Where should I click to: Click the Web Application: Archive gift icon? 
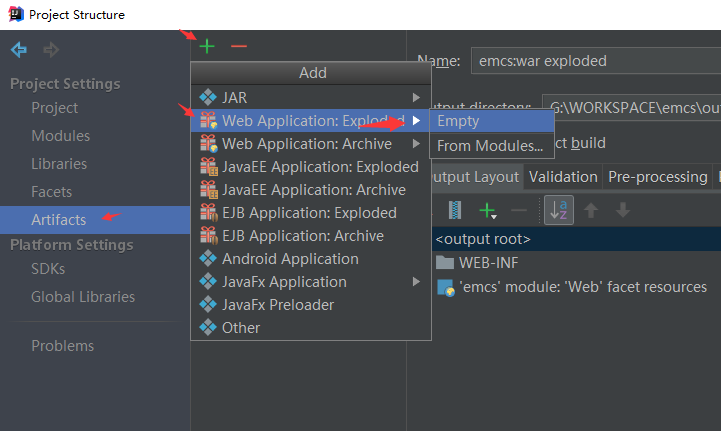[x=209, y=144]
